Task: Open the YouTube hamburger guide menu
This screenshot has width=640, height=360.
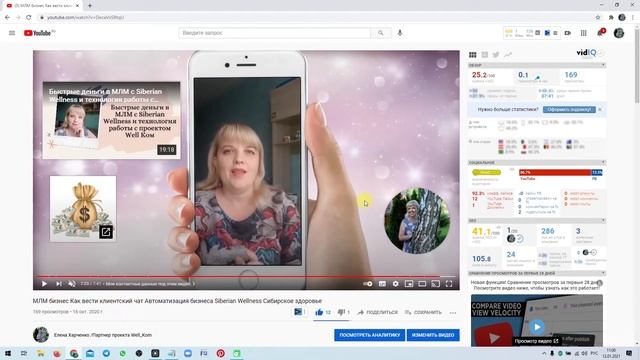Action: [12, 33]
